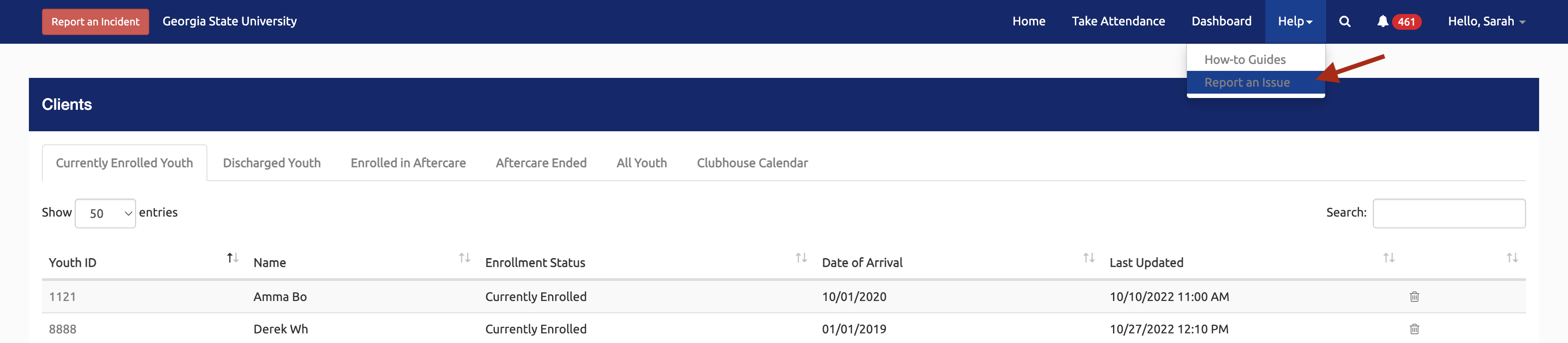The image size is (1568, 343).
Task: Open the Dashboard link
Action: [x=1221, y=22]
